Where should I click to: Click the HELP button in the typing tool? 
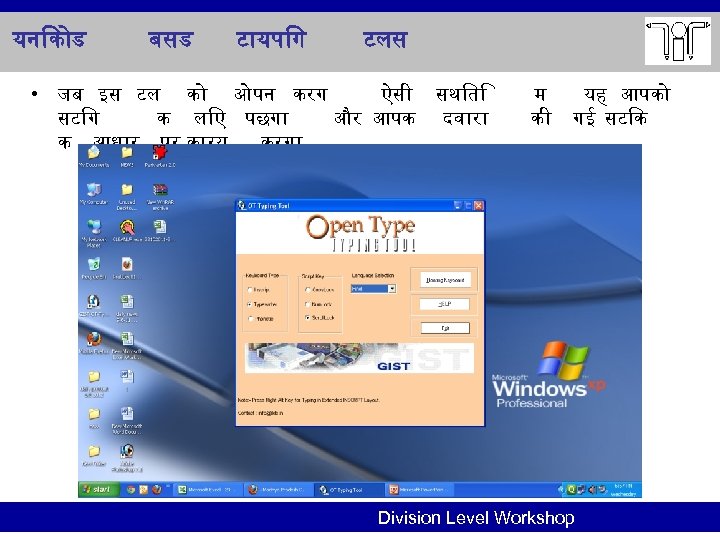pos(444,304)
